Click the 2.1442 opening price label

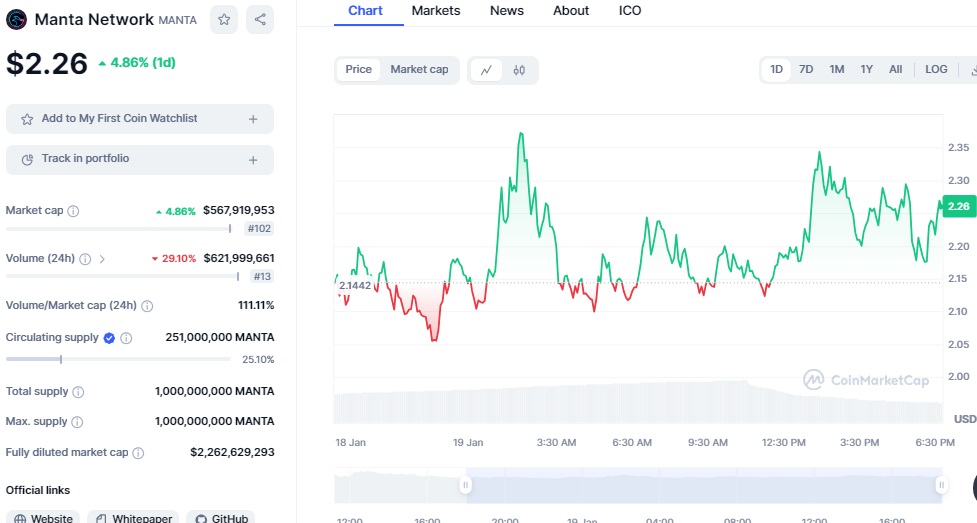[355, 285]
